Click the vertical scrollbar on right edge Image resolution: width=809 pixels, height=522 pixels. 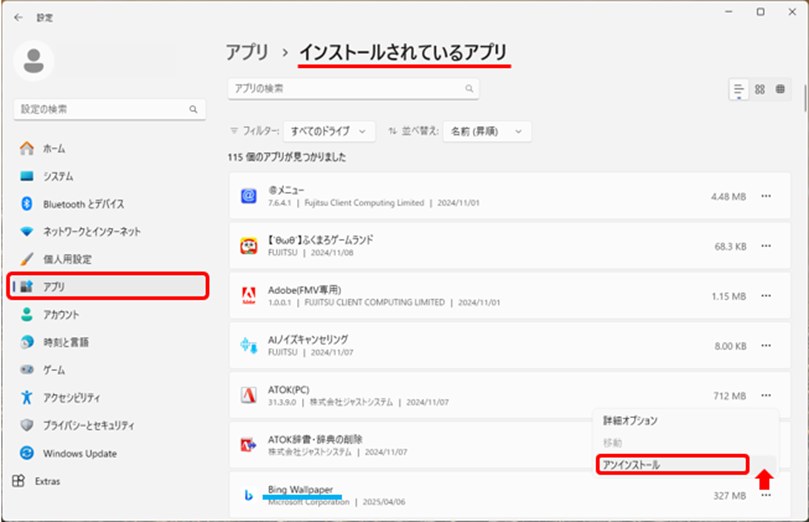(x=805, y=98)
